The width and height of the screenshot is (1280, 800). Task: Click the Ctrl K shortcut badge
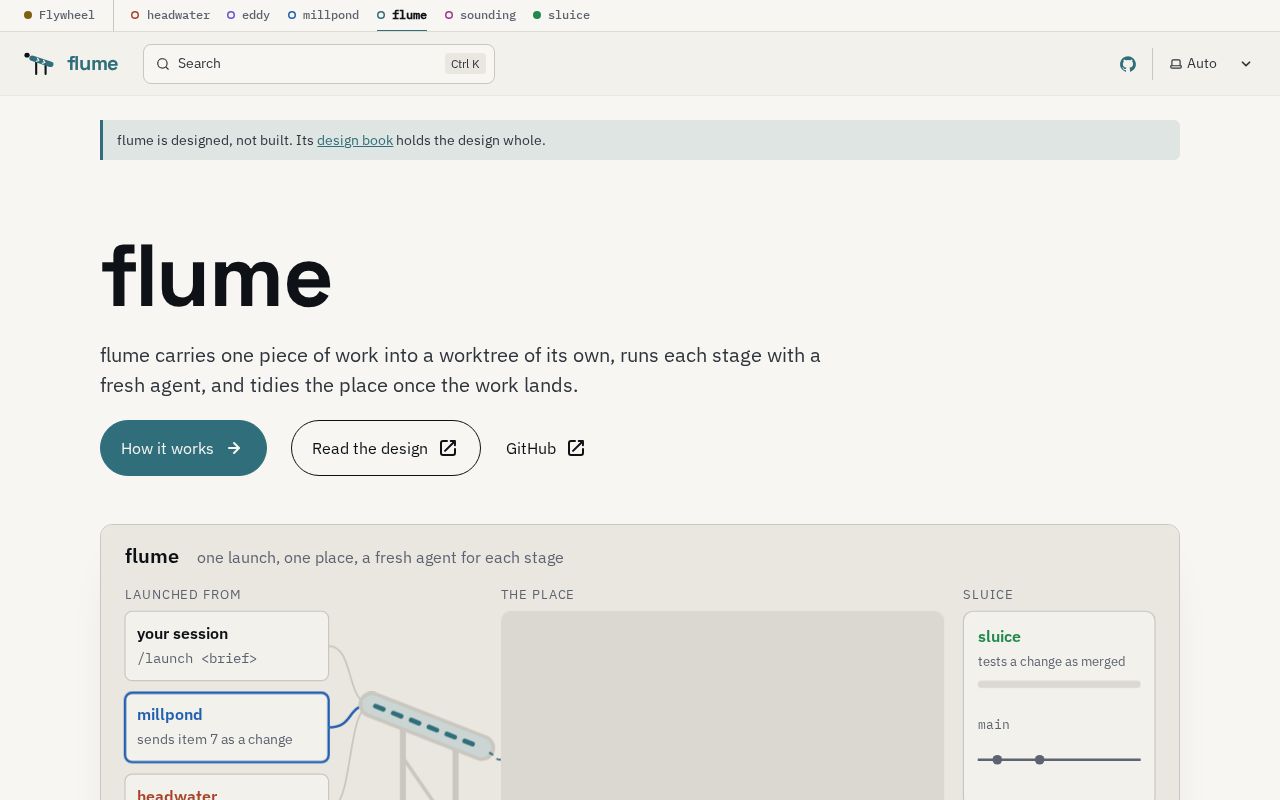tap(465, 64)
